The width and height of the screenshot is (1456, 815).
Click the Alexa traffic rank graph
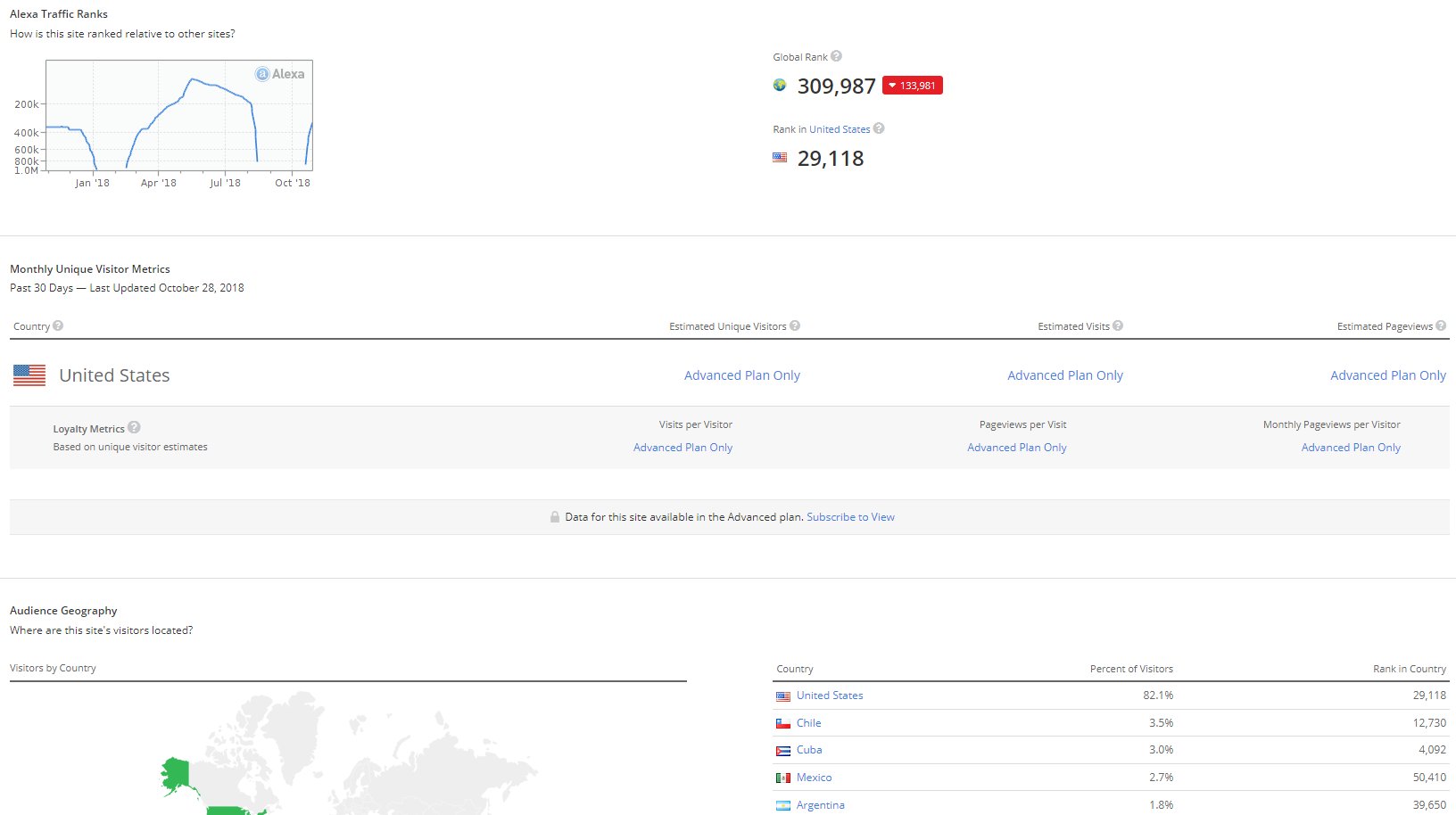pos(178,116)
